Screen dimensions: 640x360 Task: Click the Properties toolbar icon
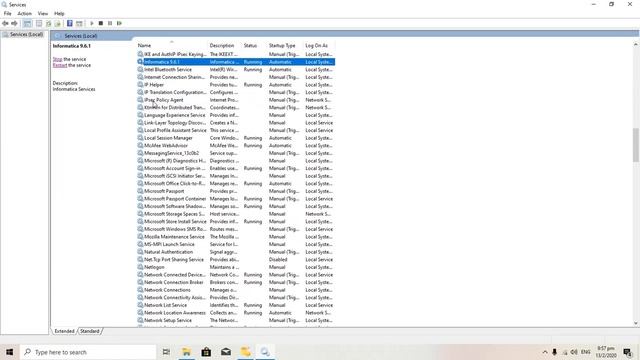39,23
